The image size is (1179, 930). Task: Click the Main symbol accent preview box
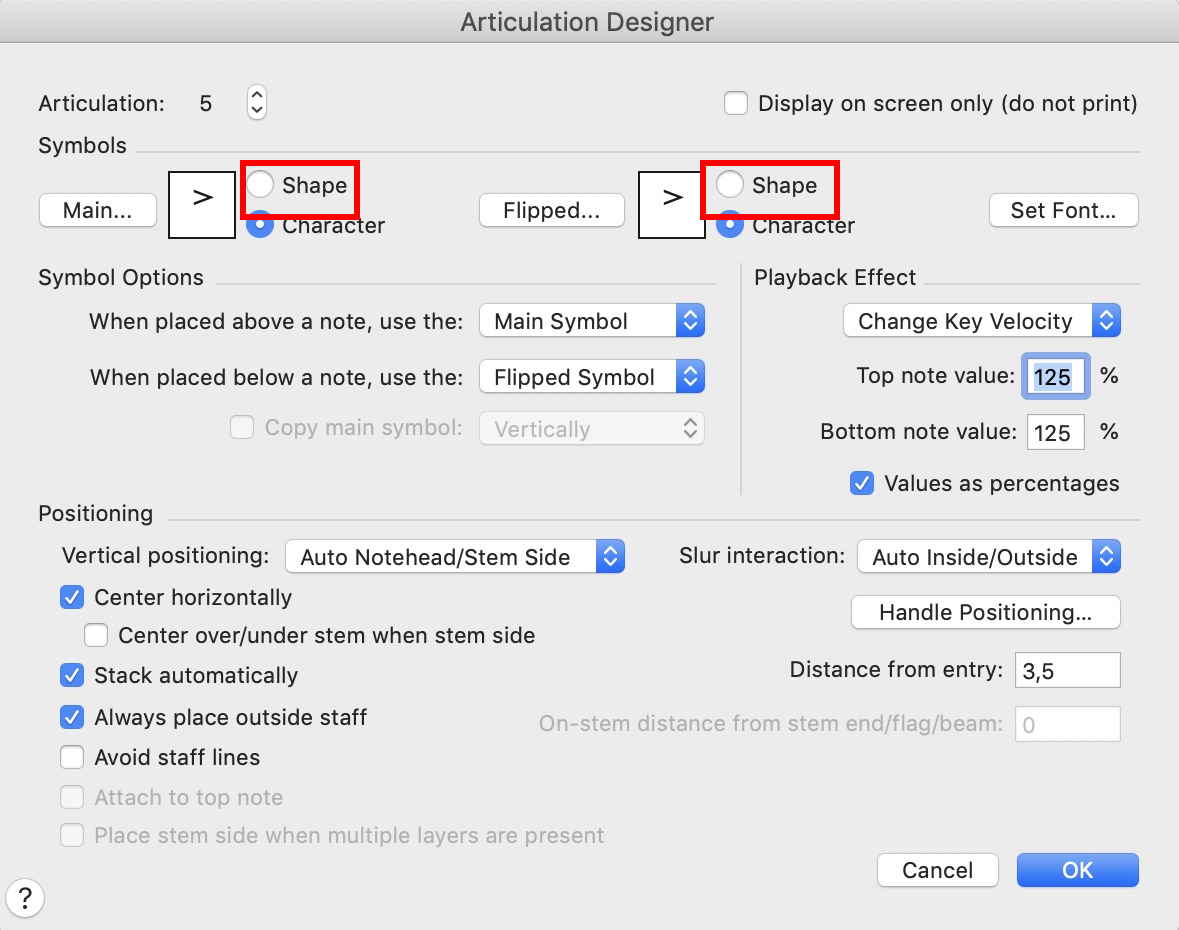(203, 203)
